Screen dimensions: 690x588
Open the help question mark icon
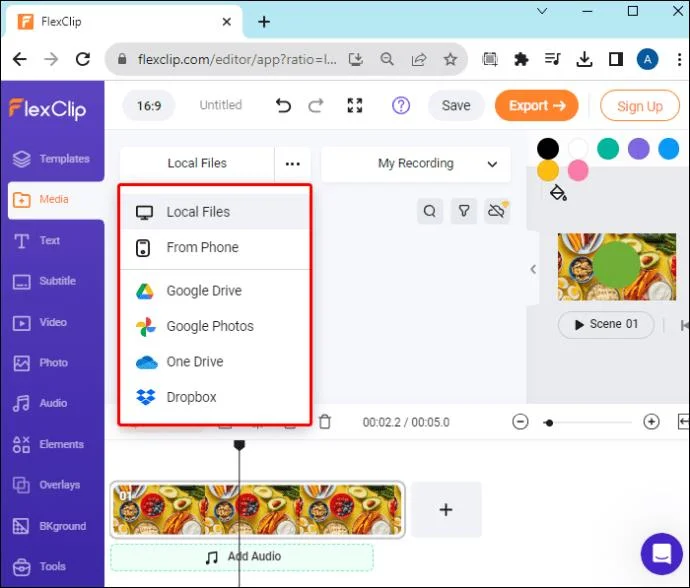click(401, 106)
